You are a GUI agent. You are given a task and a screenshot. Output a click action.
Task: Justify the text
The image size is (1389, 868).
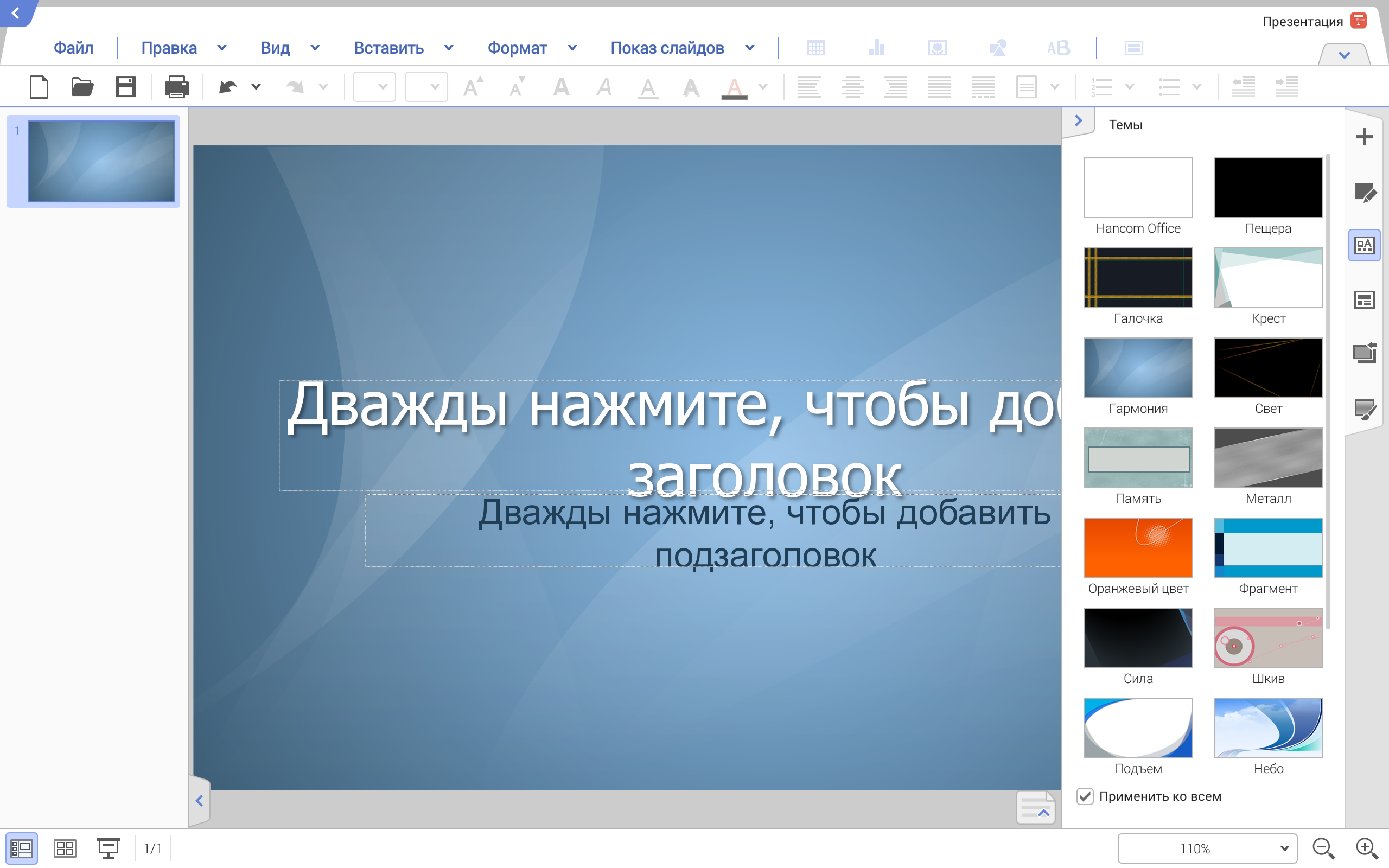[x=940, y=87]
